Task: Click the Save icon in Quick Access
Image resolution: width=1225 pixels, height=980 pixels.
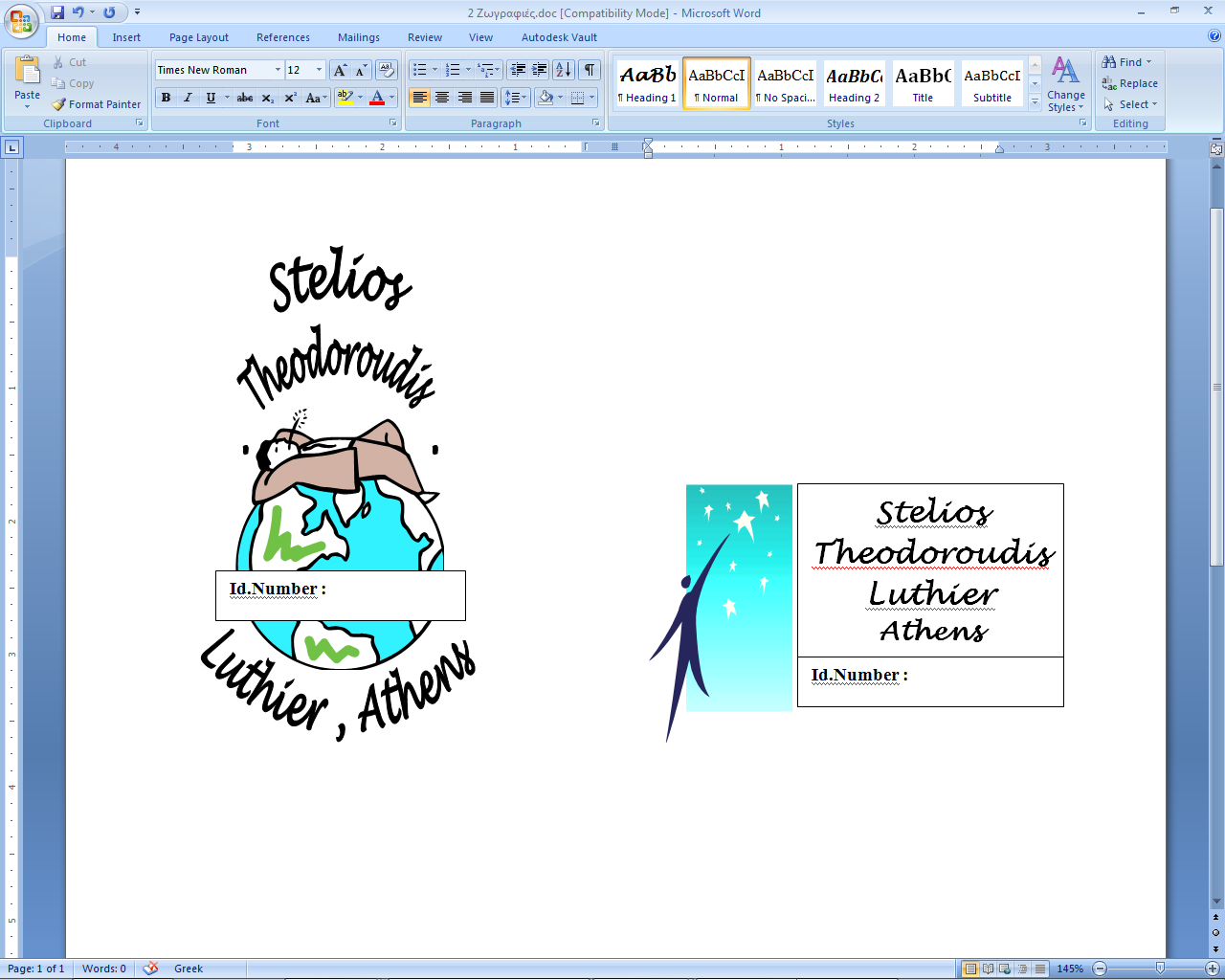Action: point(57,12)
